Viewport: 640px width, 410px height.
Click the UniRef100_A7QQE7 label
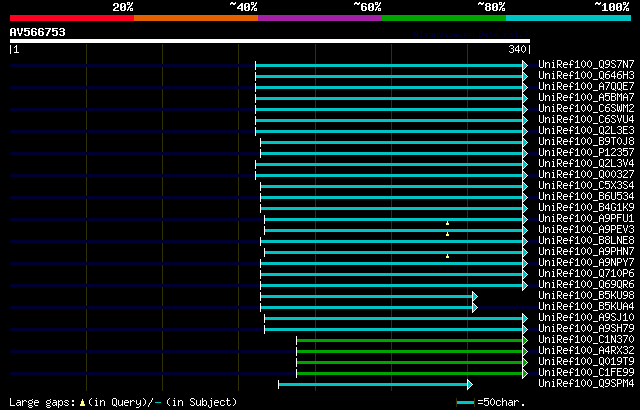[586, 86]
